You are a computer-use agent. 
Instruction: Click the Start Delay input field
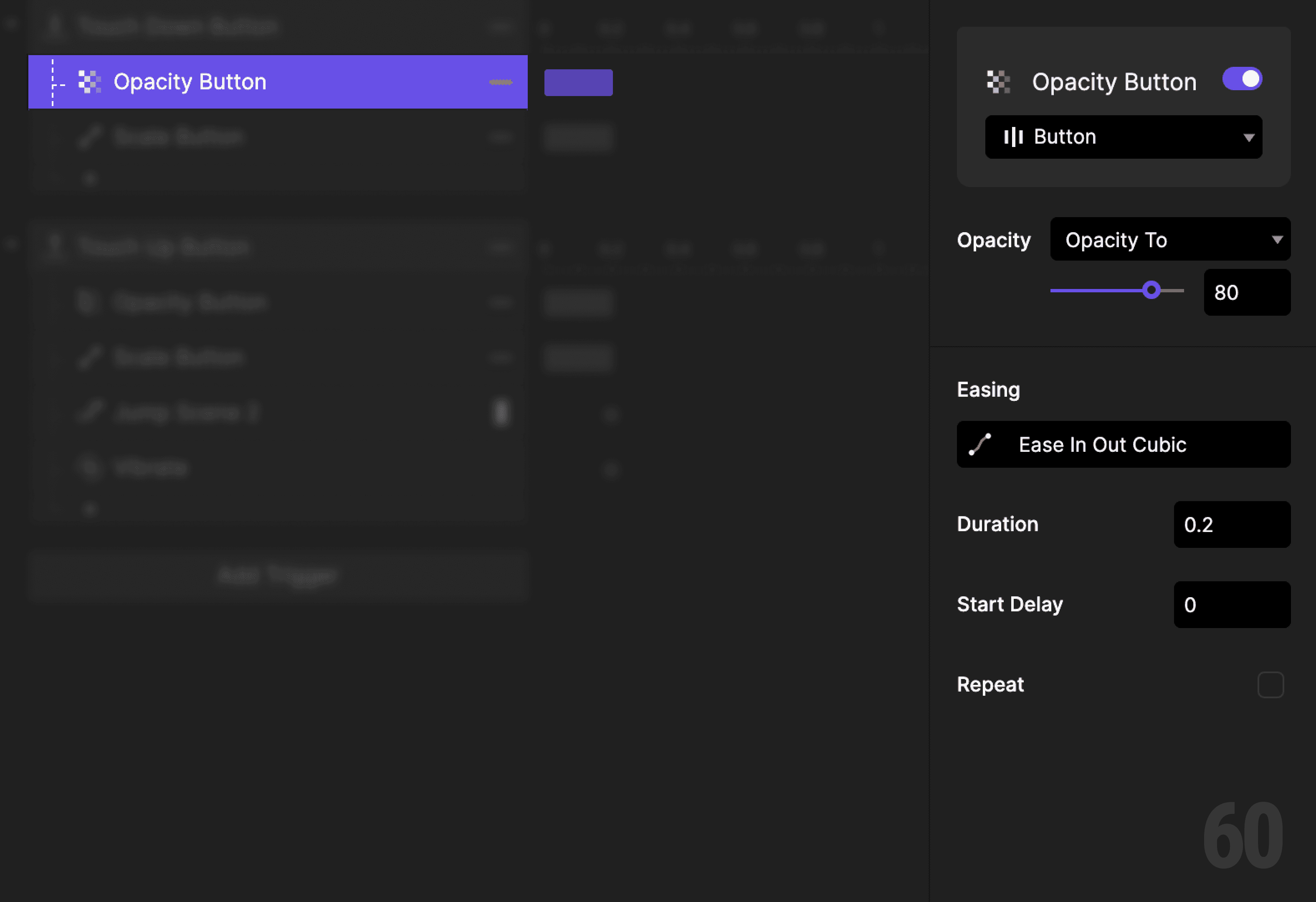tap(1232, 605)
